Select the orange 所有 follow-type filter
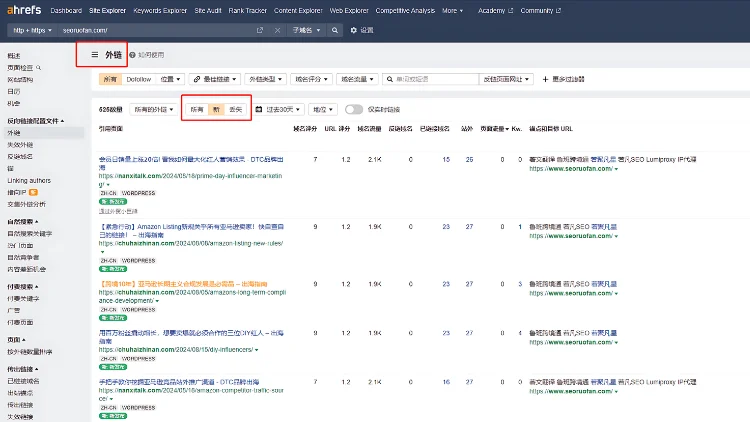 110,79
